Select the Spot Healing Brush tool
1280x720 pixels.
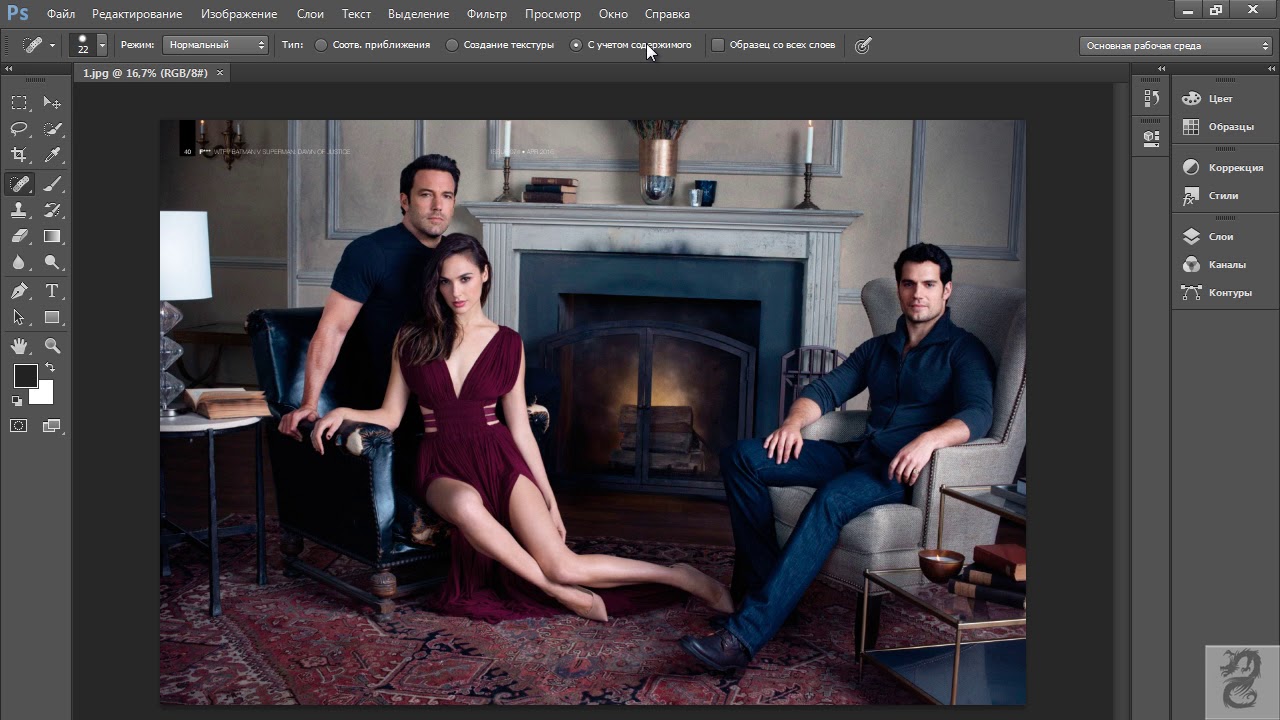click(x=19, y=184)
